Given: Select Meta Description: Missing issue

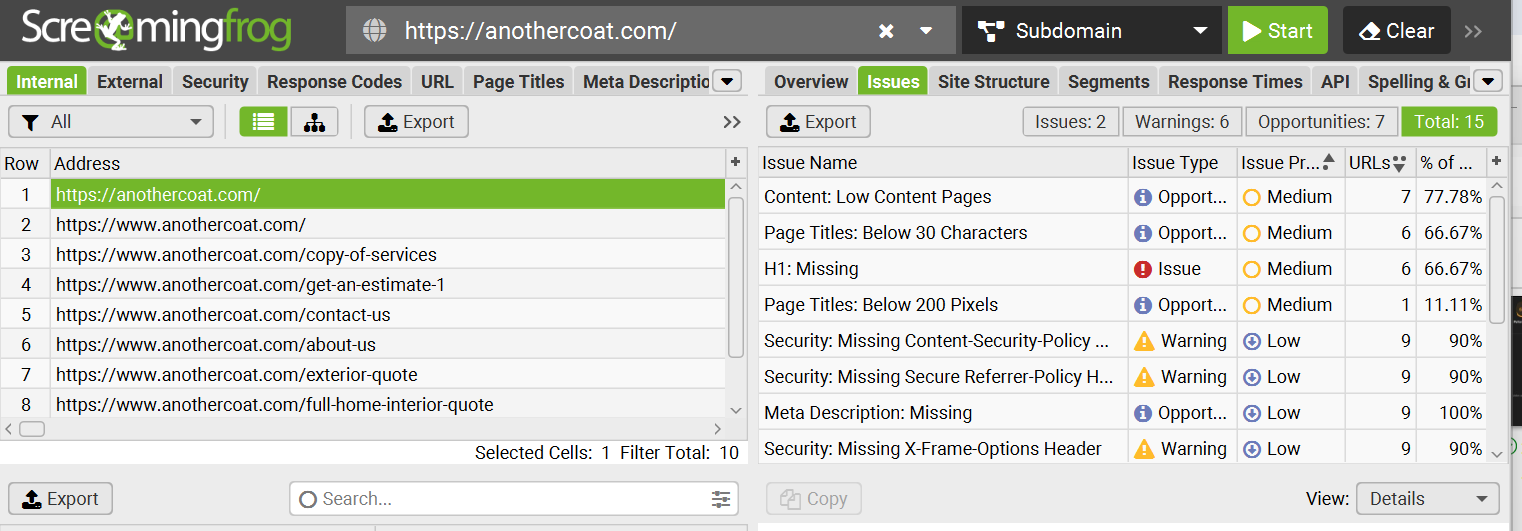Looking at the screenshot, I should coord(1123,413).
